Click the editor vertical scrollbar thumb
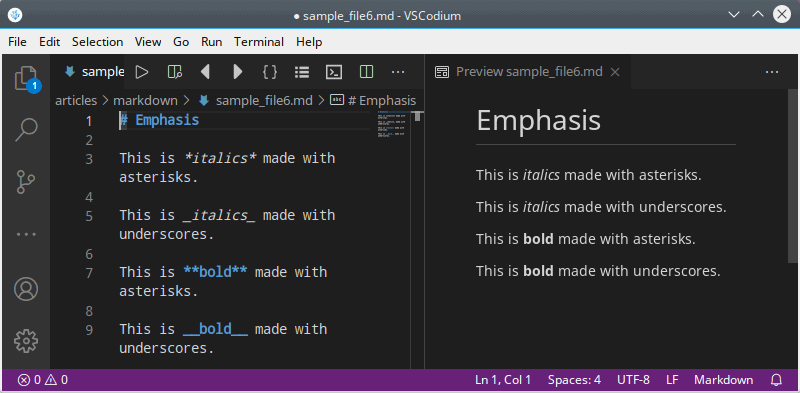The width and height of the screenshot is (800, 393). (417, 116)
